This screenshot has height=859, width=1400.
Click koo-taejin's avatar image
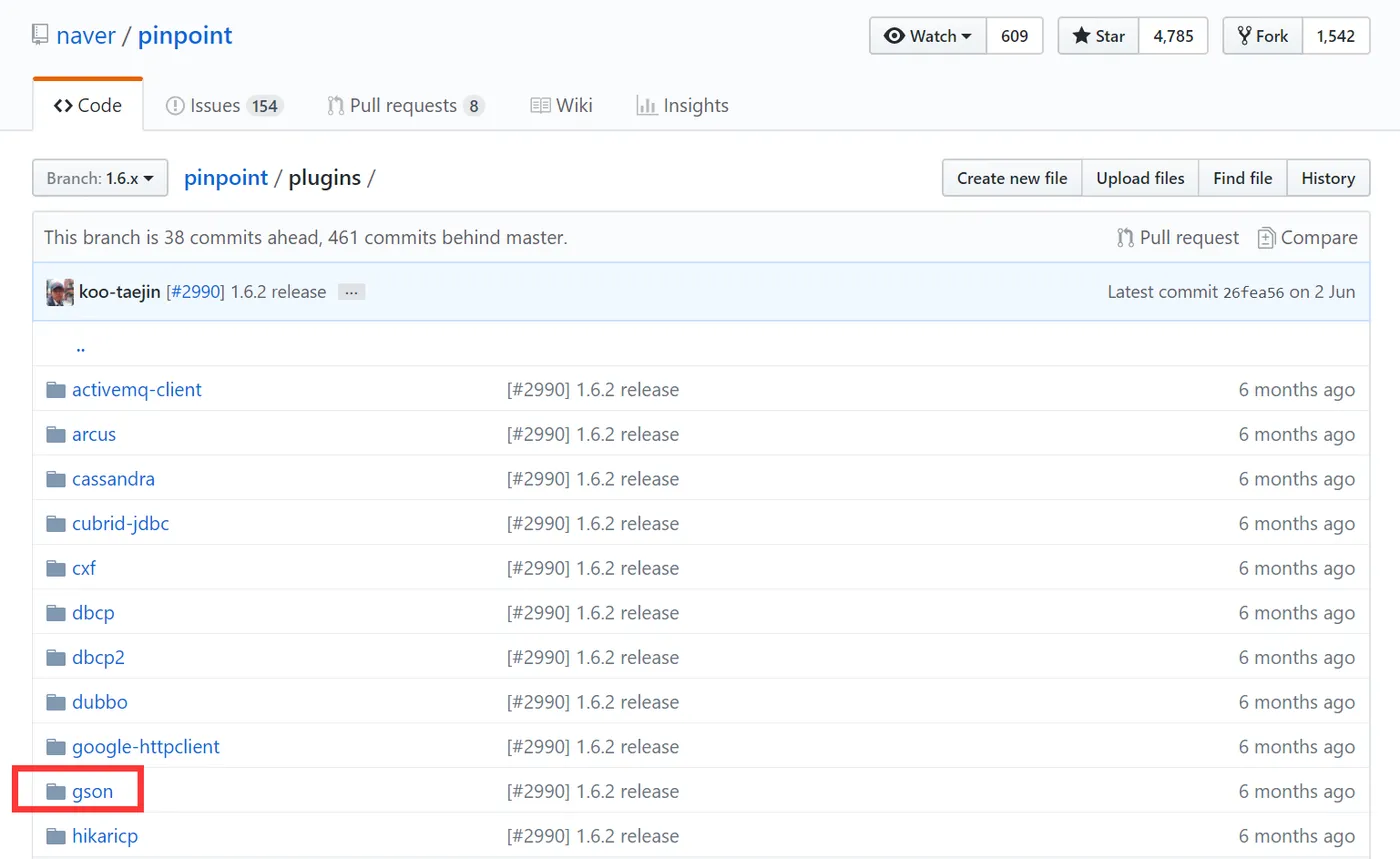60,292
